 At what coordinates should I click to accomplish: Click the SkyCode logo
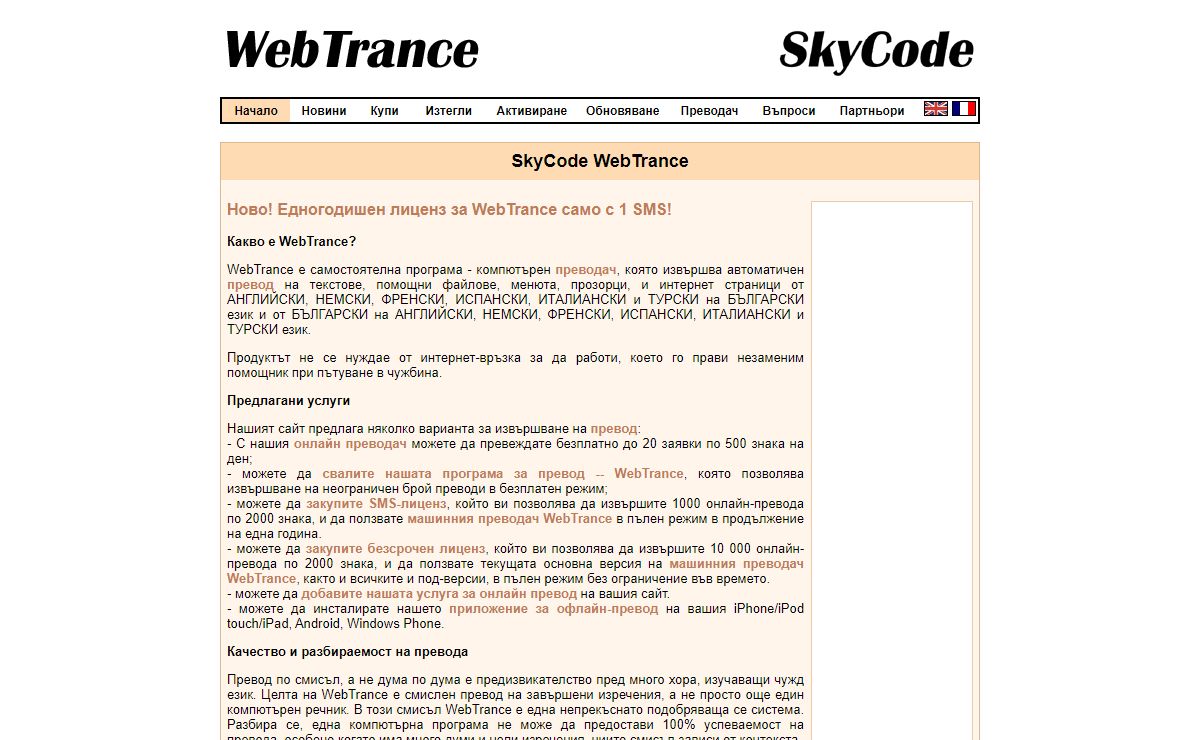(x=876, y=52)
